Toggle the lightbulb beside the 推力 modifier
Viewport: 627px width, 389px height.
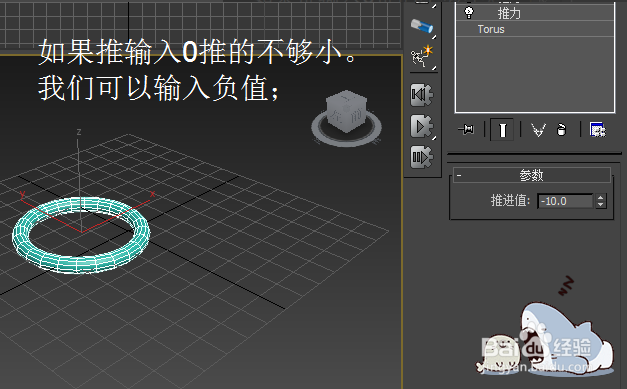[469, 13]
